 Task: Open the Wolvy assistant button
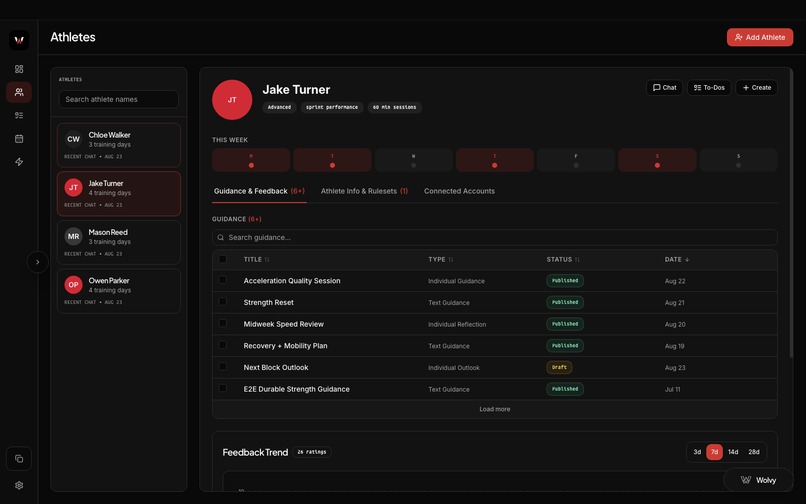758,480
